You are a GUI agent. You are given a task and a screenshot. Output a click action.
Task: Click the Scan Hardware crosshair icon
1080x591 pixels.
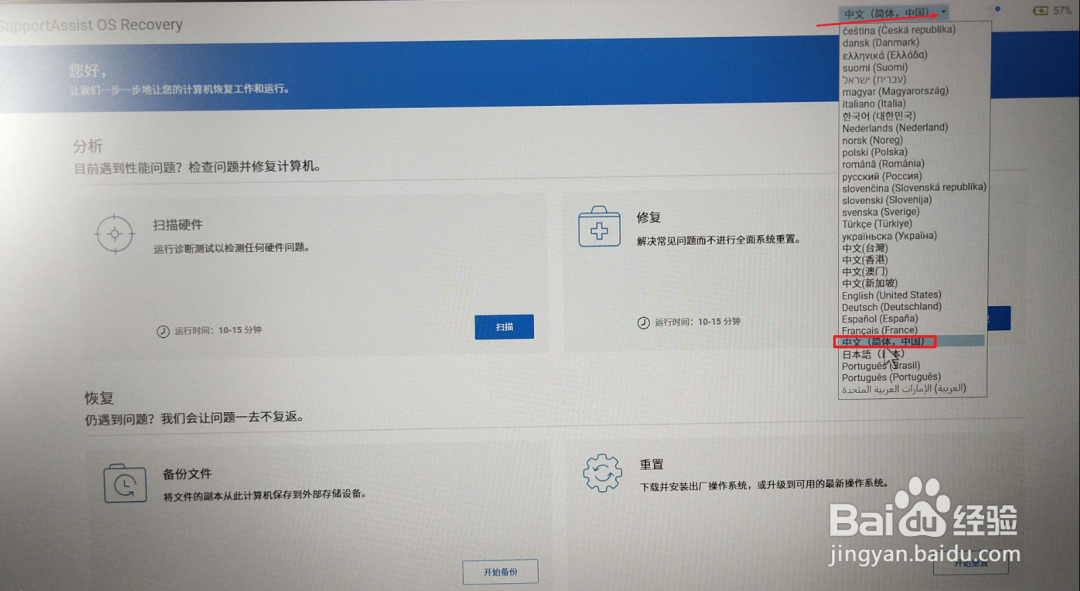point(114,234)
